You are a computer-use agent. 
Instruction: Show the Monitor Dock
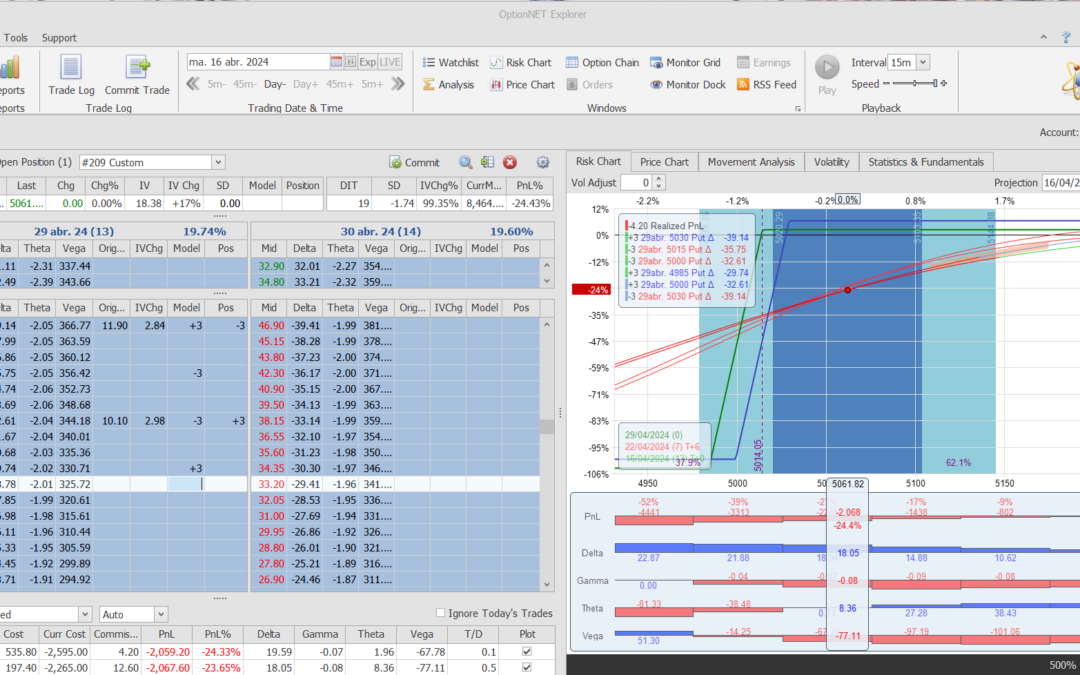coord(687,85)
